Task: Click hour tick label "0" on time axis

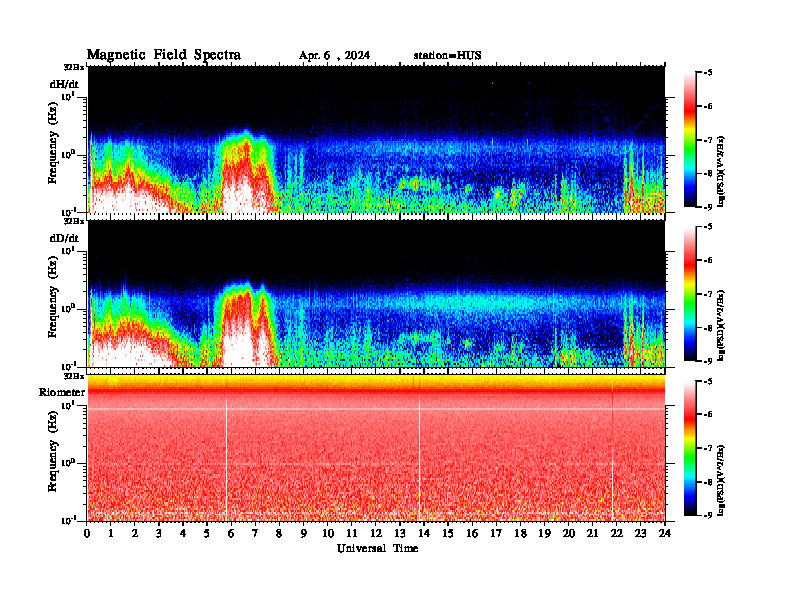Action: (x=87, y=533)
